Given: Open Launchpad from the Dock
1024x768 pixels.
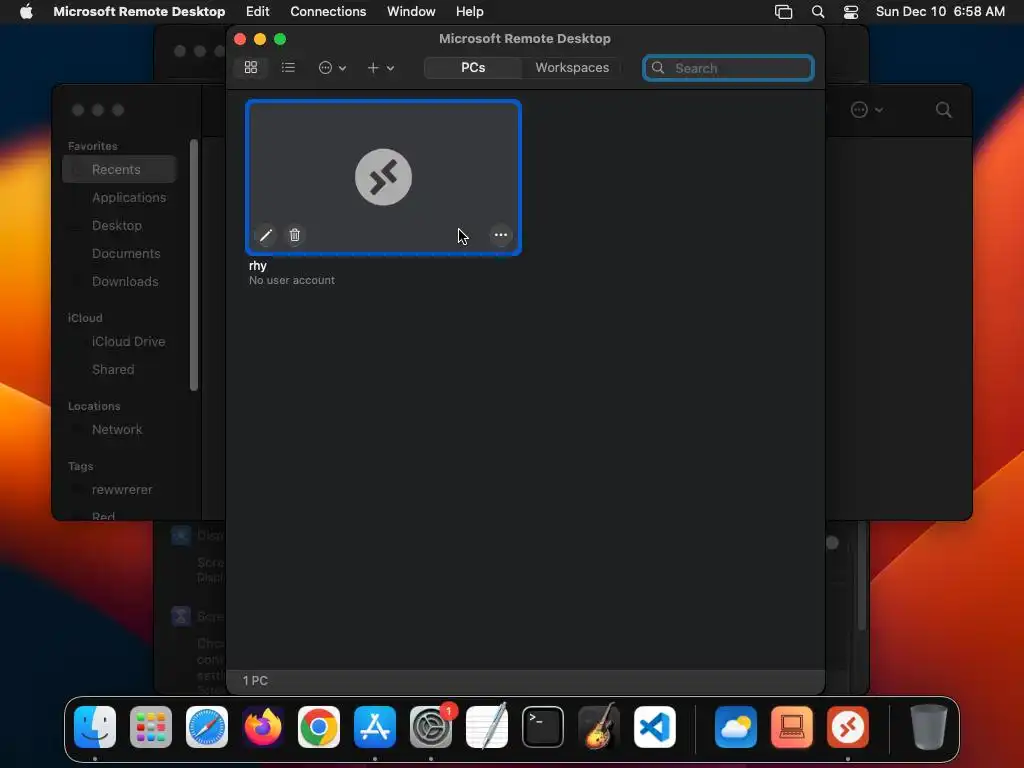Looking at the screenshot, I should click(151, 727).
